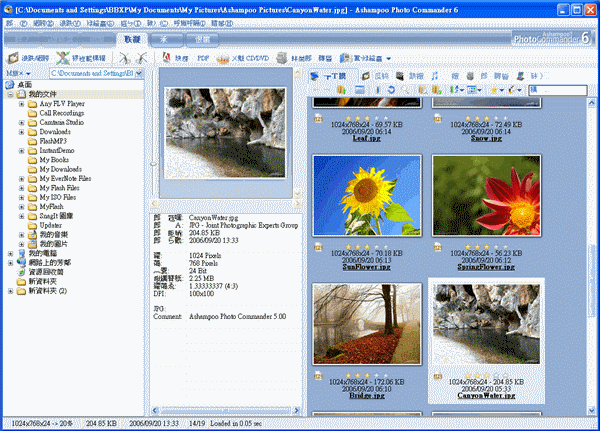600x431 pixels.
Task: Expand the My EverNote Files folder
Action: click(x=21, y=178)
